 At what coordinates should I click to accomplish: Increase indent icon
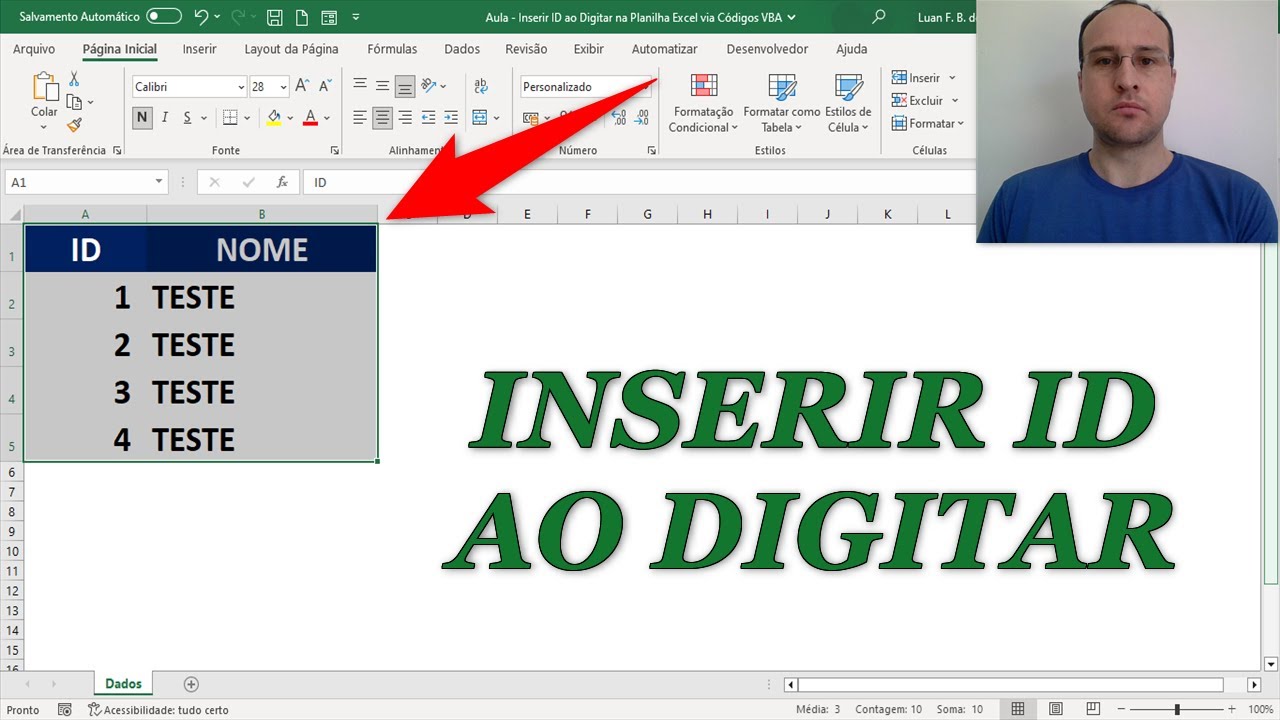[451, 118]
